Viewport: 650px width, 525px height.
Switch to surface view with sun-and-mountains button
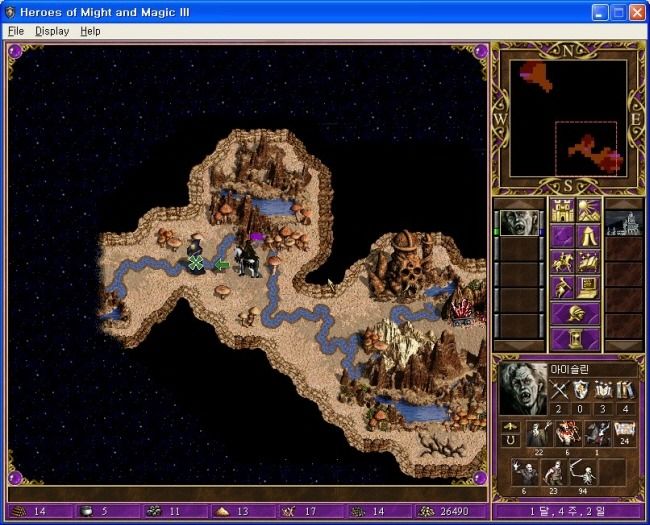tap(588, 211)
